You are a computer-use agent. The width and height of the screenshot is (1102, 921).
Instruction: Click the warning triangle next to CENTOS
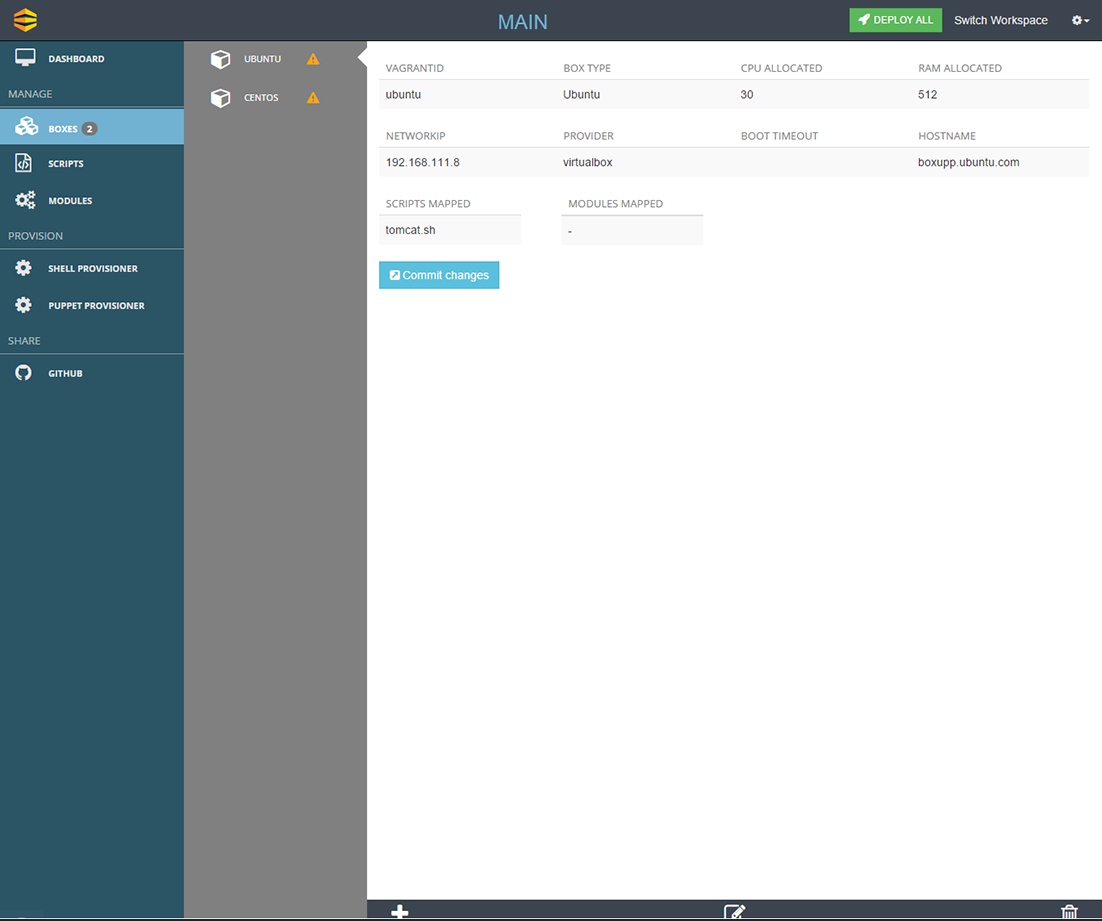(x=313, y=97)
